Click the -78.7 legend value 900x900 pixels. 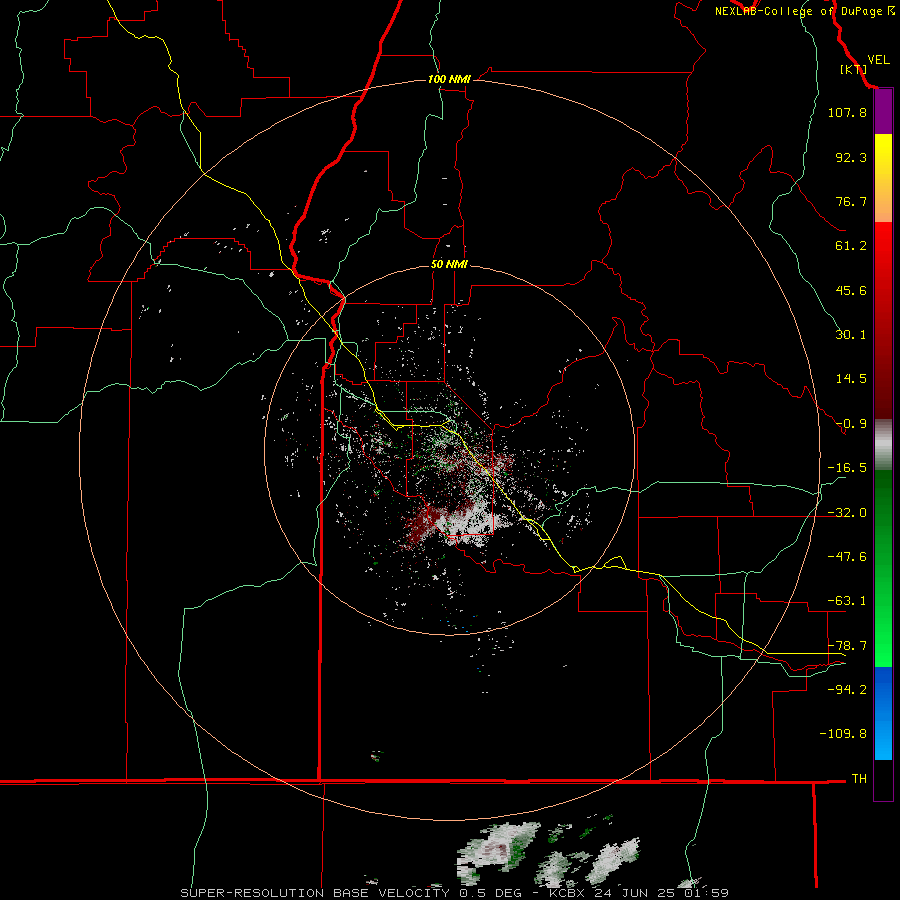847,646
